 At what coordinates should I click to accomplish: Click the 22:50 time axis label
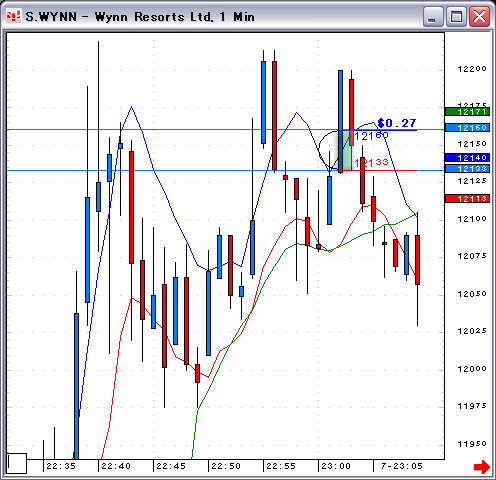(x=226, y=466)
